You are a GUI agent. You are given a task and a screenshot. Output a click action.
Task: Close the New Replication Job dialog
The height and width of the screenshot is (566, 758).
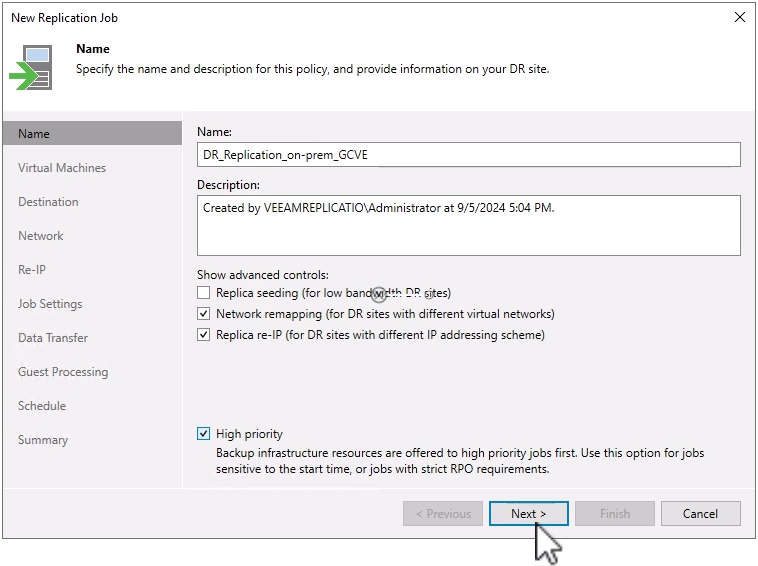click(740, 18)
